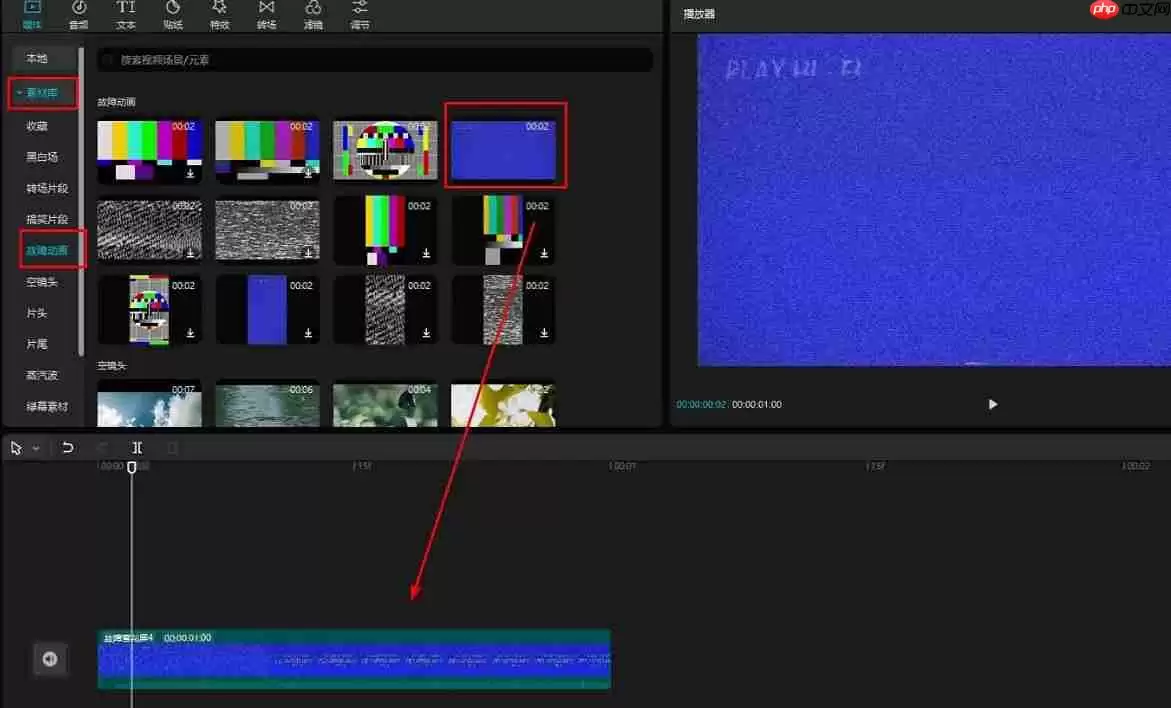
Task: Open the 音频 audio panel
Action: [79, 15]
